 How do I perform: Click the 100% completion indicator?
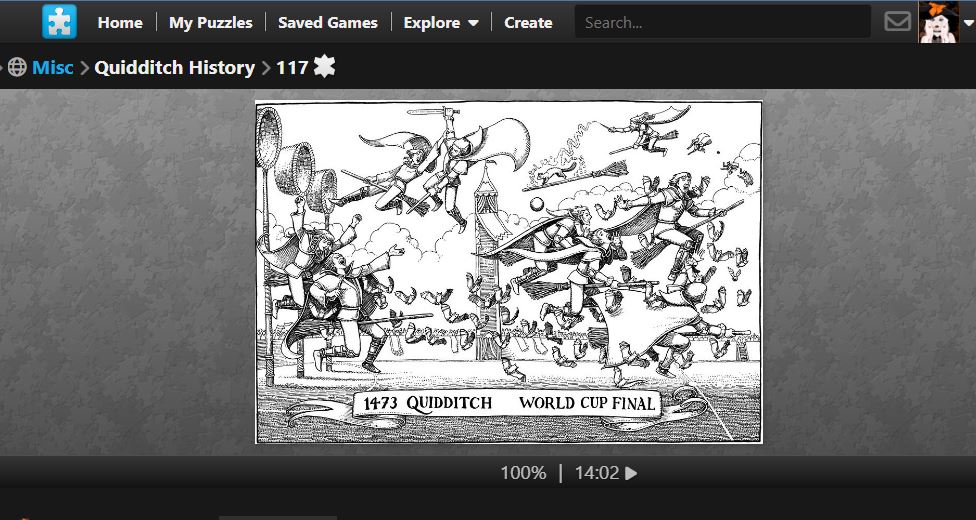pos(523,473)
